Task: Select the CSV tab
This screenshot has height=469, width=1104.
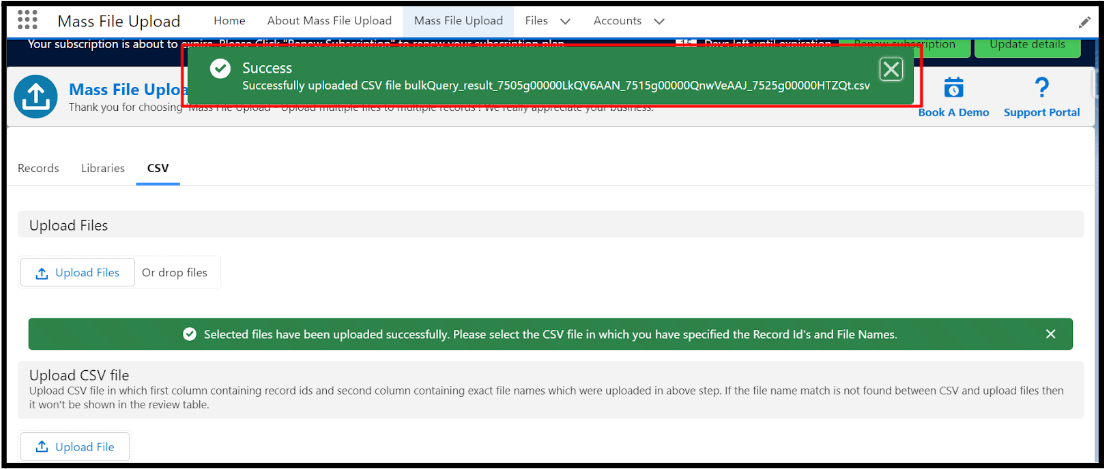Action: tap(158, 168)
